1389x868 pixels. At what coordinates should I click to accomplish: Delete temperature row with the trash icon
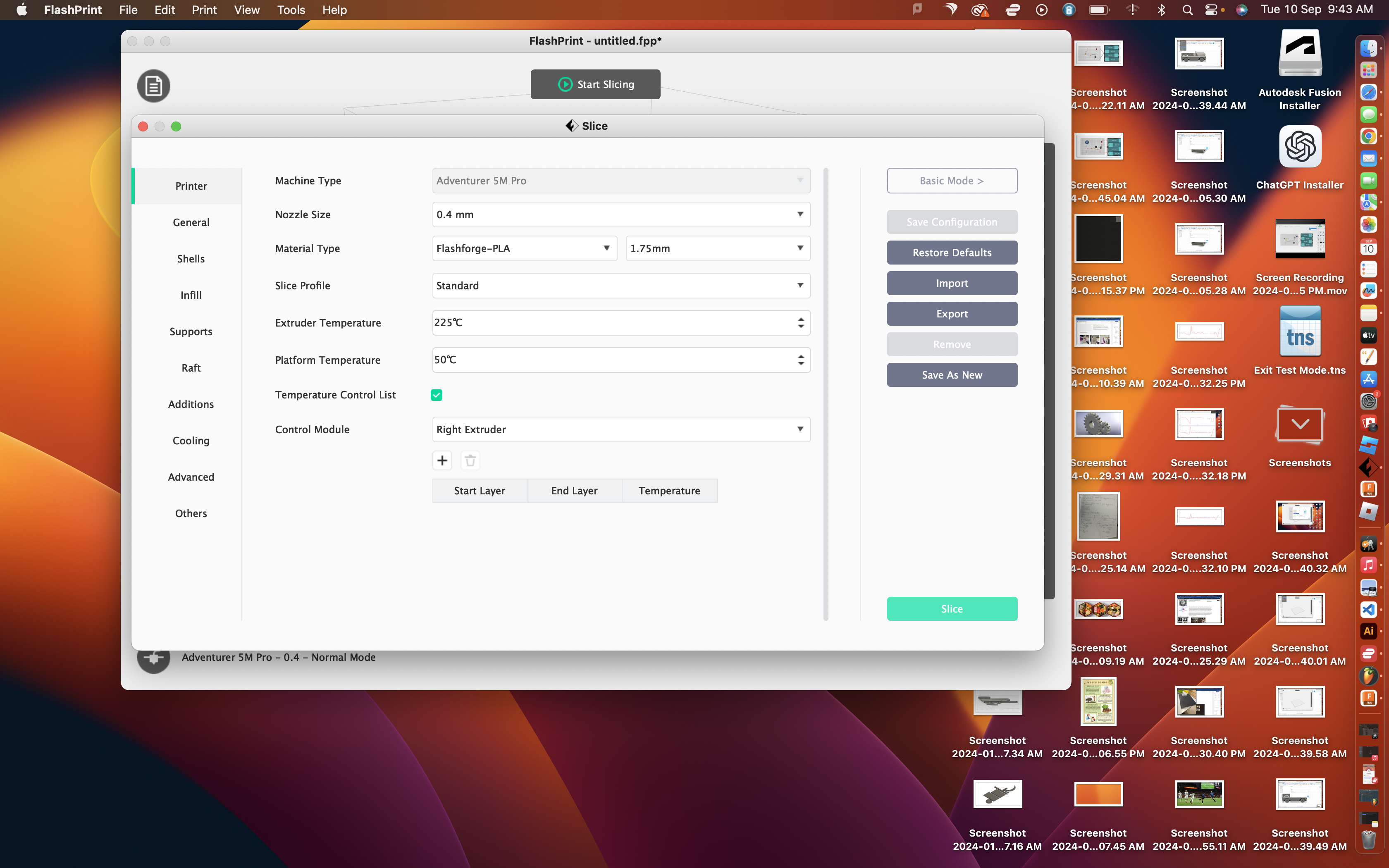click(470, 460)
